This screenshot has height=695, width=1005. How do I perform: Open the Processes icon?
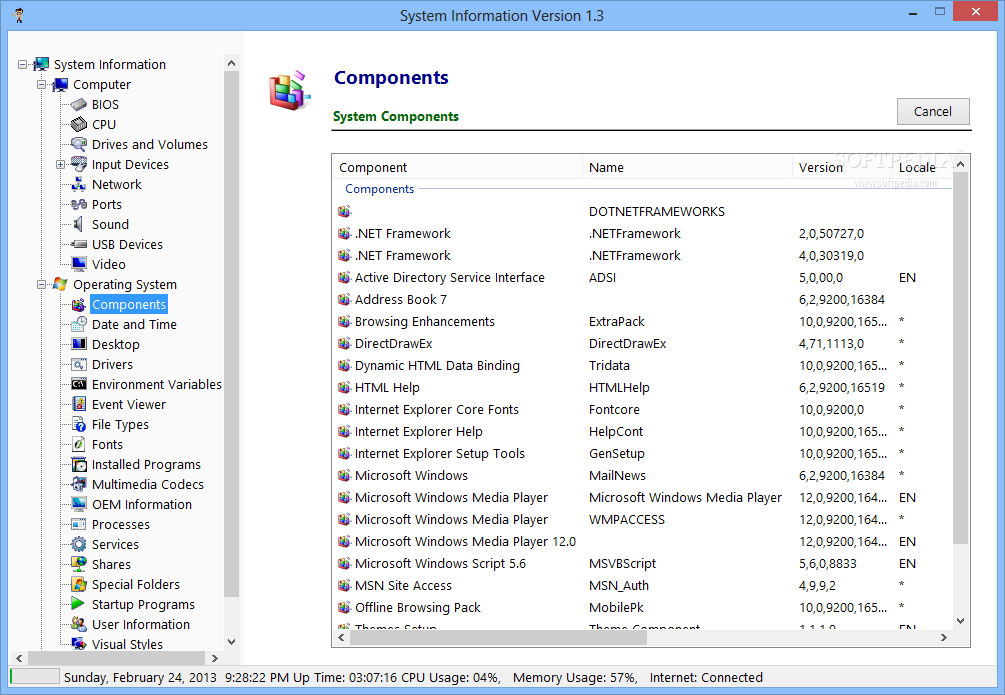click(x=79, y=524)
